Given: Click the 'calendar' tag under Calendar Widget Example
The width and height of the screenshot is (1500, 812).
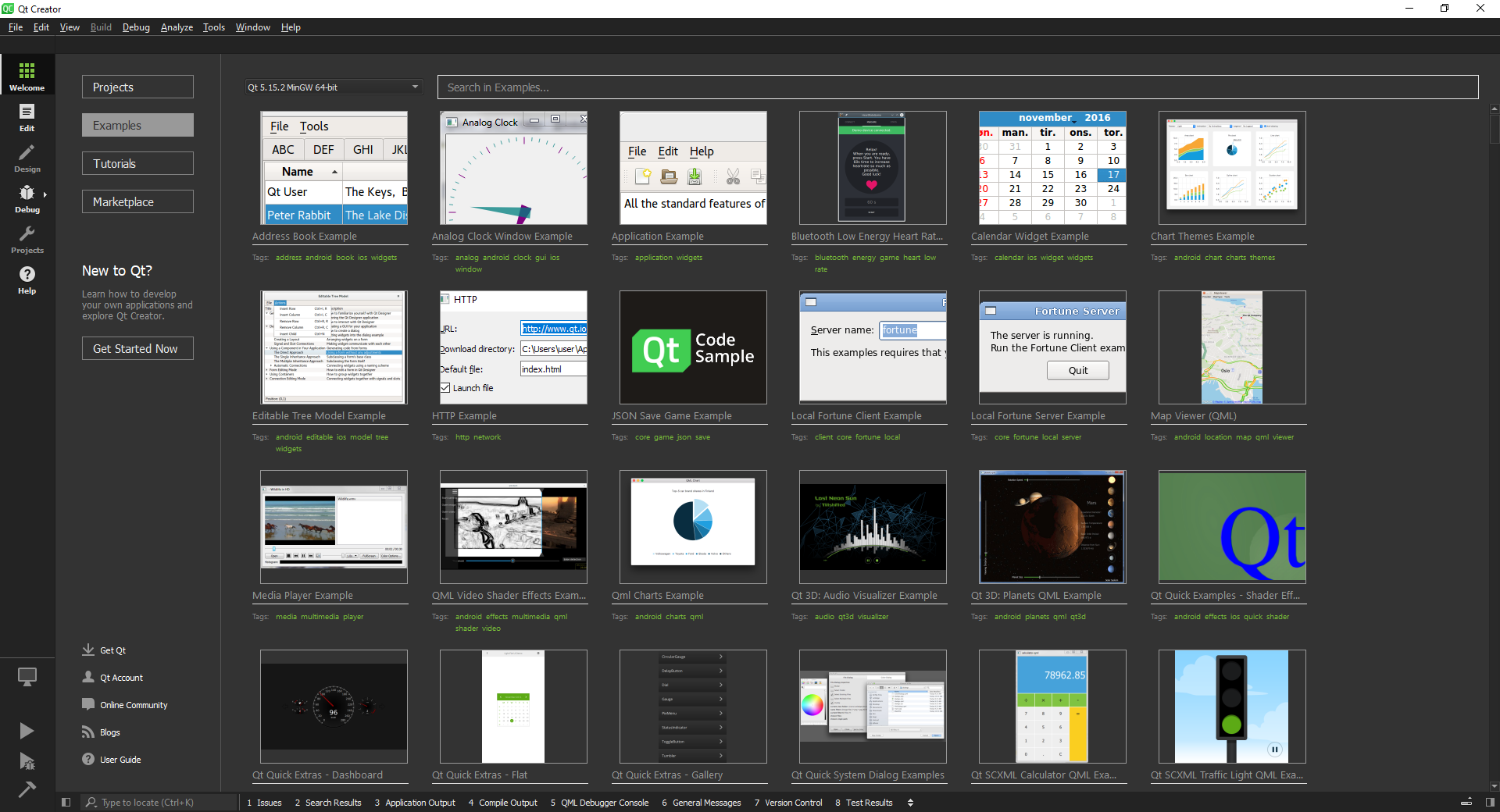Looking at the screenshot, I should click(1009, 258).
